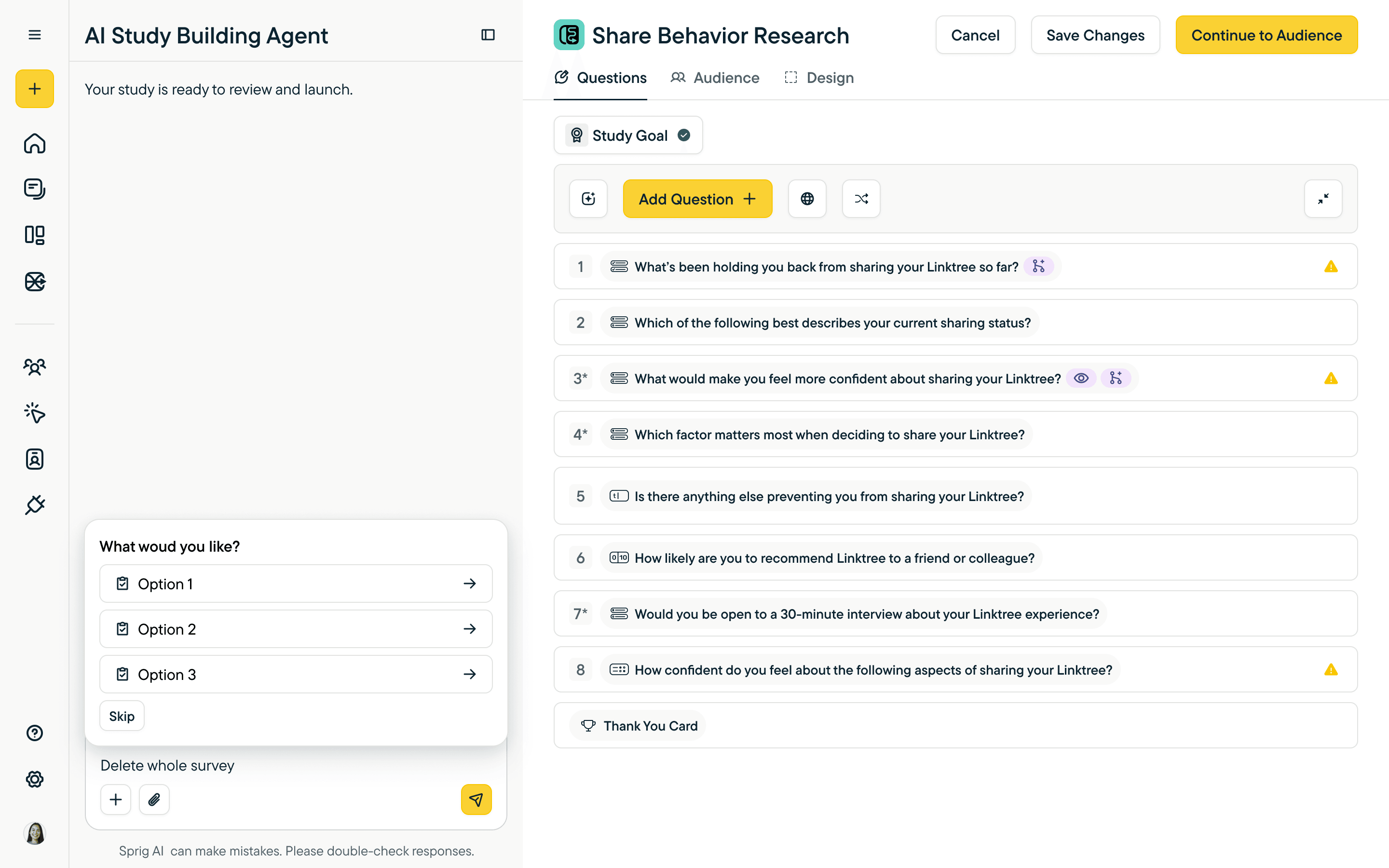Click the chat input with Delete whole survey
The image size is (1389, 868).
pyautogui.click(x=296, y=766)
